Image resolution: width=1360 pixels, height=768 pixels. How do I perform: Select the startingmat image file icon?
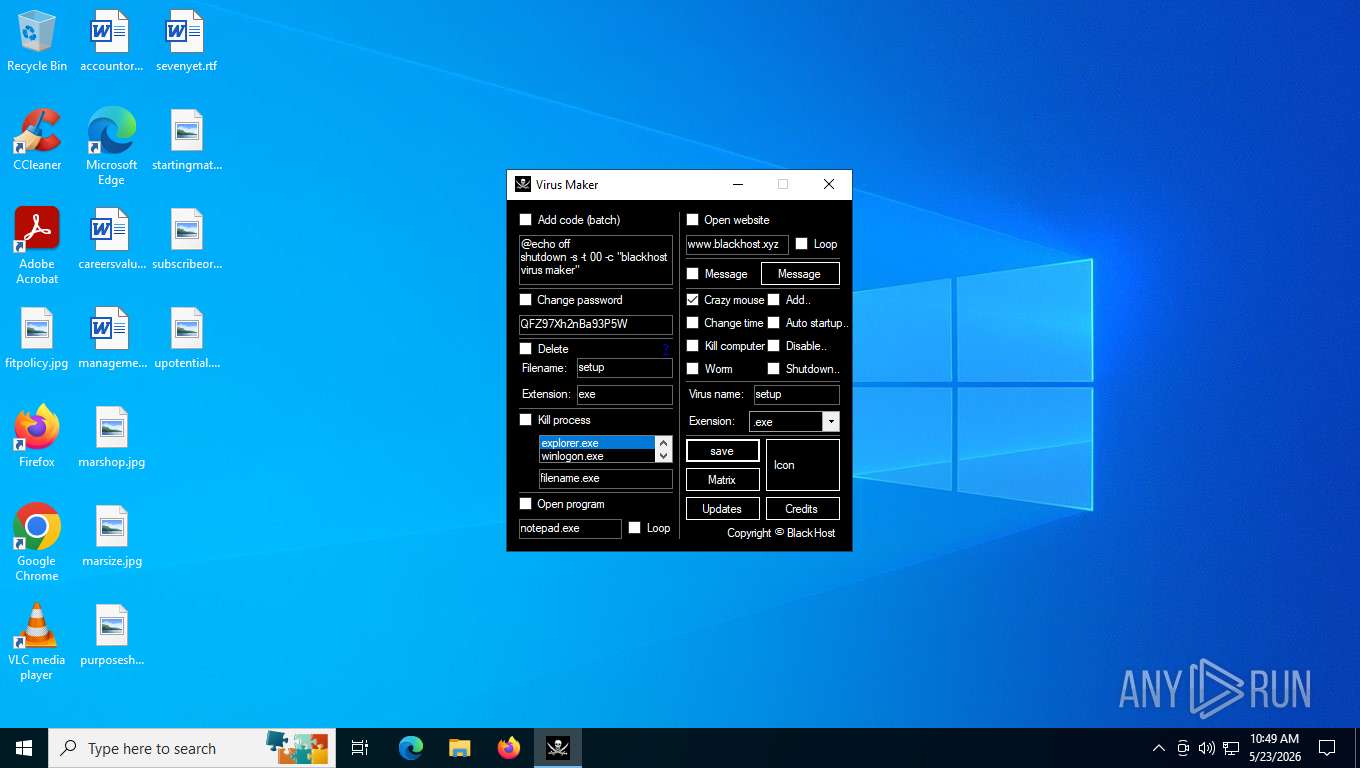point(186,140)
